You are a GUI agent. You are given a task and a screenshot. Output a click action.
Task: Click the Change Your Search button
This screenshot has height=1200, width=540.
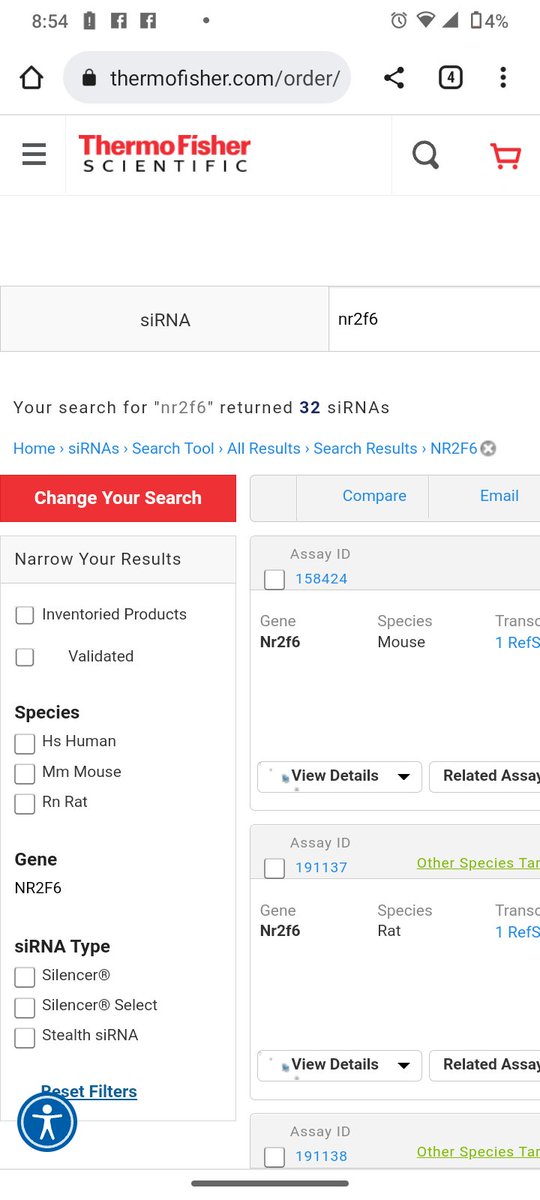point(118,498)
